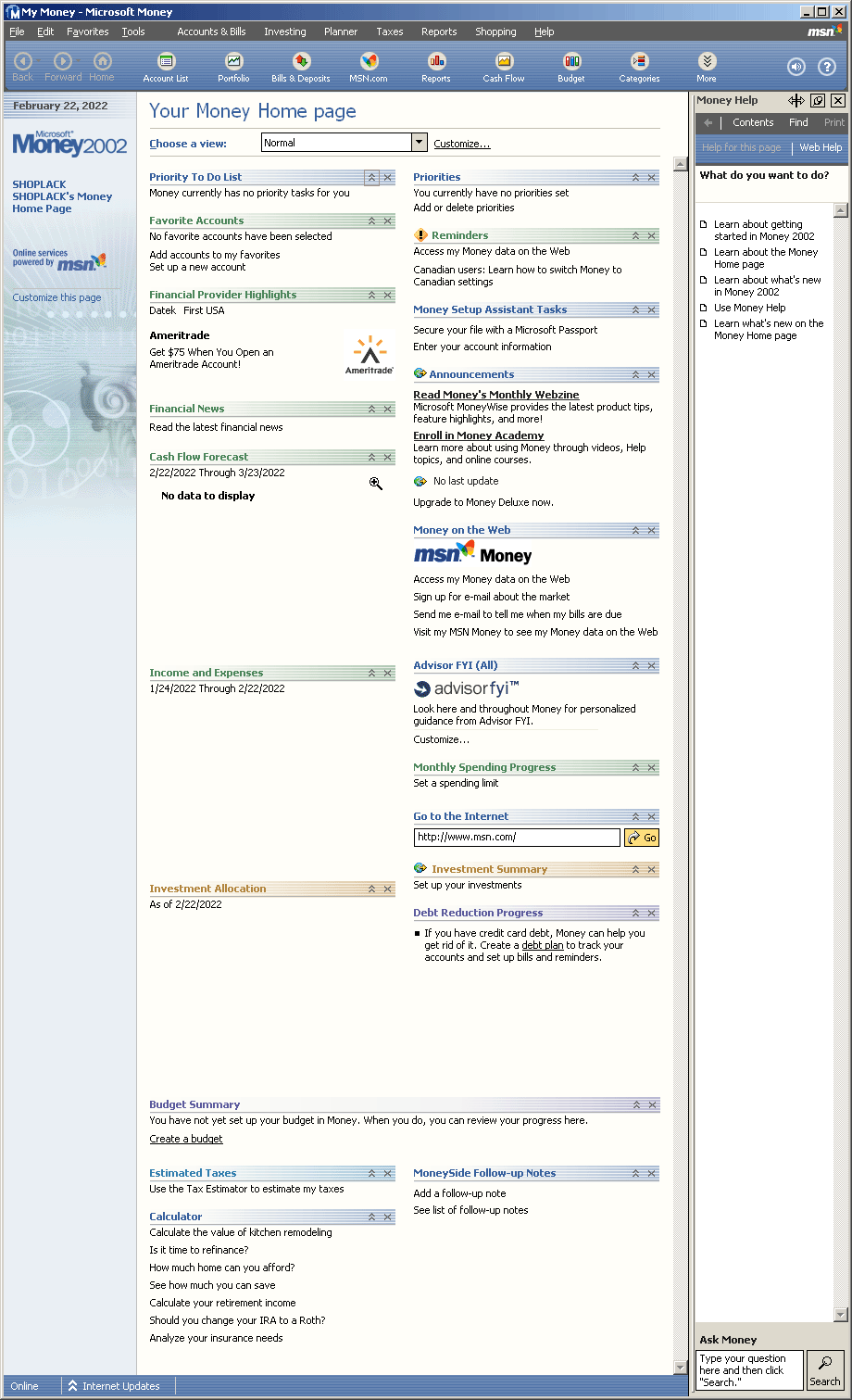Collapse the Investment Allocation section
The image size is (852, 1400).
371,889
